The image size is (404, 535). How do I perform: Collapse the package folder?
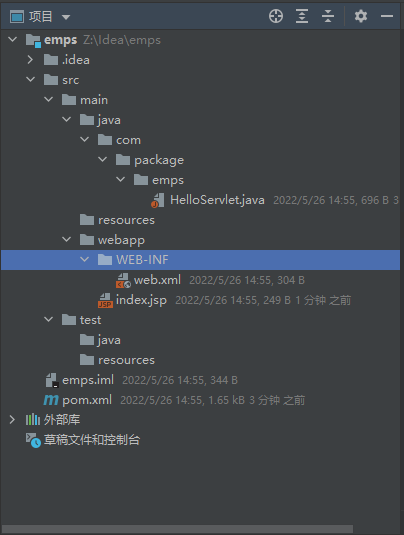[102, 159]
